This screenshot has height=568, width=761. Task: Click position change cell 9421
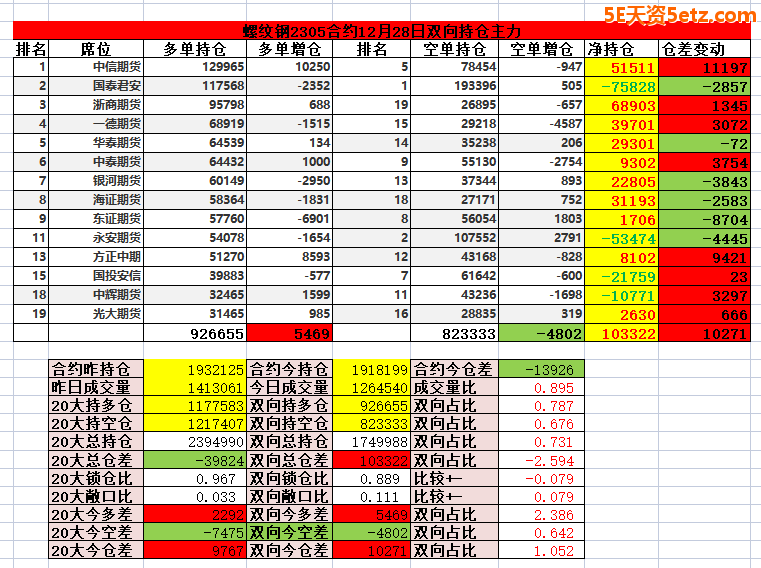(704, 256)
